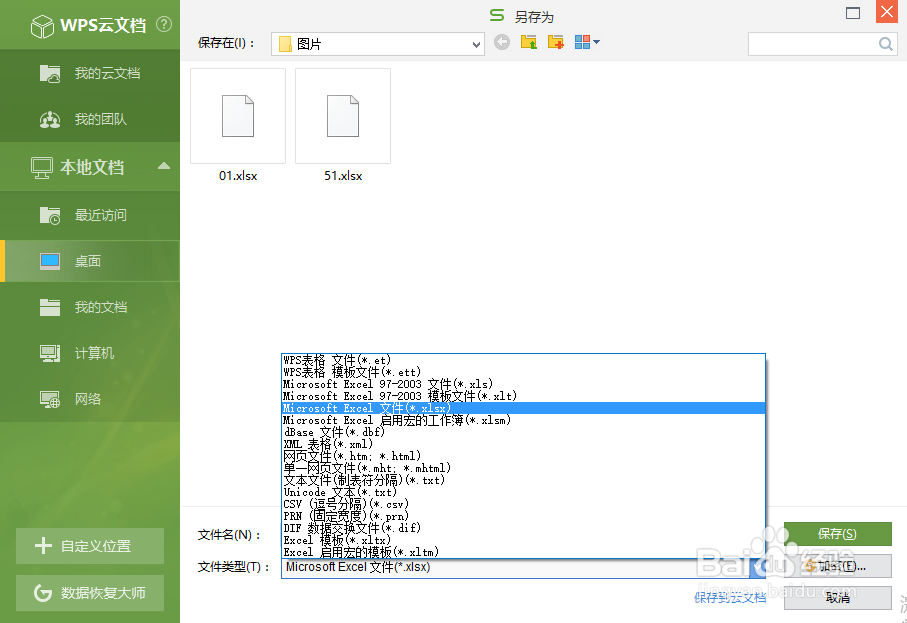Maximize the Save As dialog window
The height and width of the screenshot is (623, 907).
click(853, 13)
